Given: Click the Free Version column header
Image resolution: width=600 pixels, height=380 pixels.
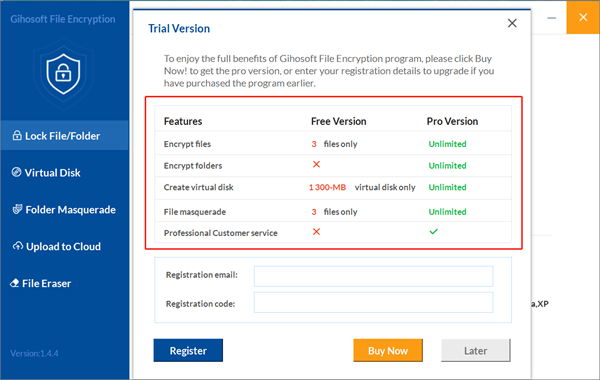Looking at the screenshot, I should click(339, 121).
